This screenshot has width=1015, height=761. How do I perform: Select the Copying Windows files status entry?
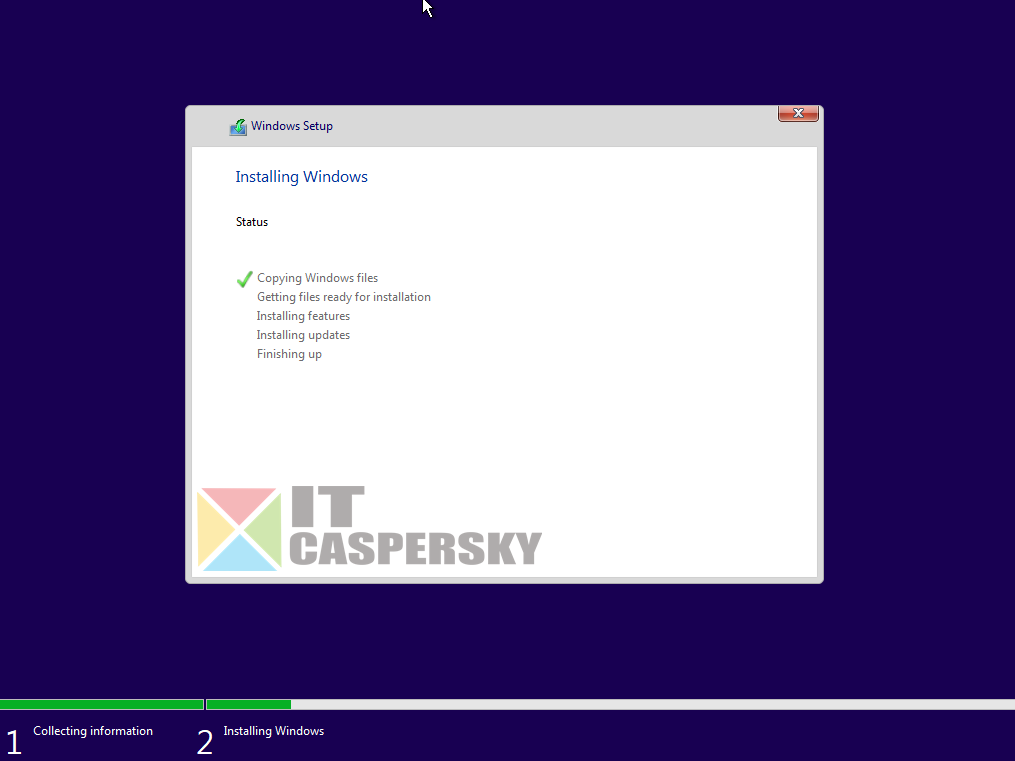pyautogui.click(x=317, y=277)
